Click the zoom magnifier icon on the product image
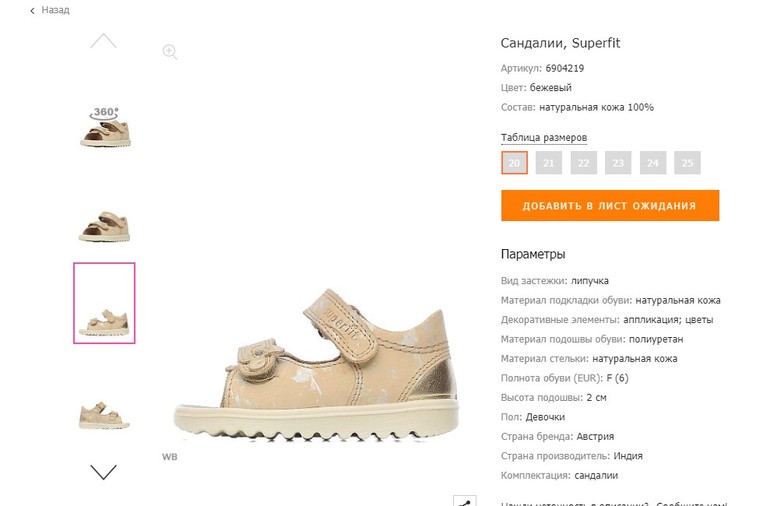Image resolution: width=770 pixels, height=506 pixels. pos(170,52)
